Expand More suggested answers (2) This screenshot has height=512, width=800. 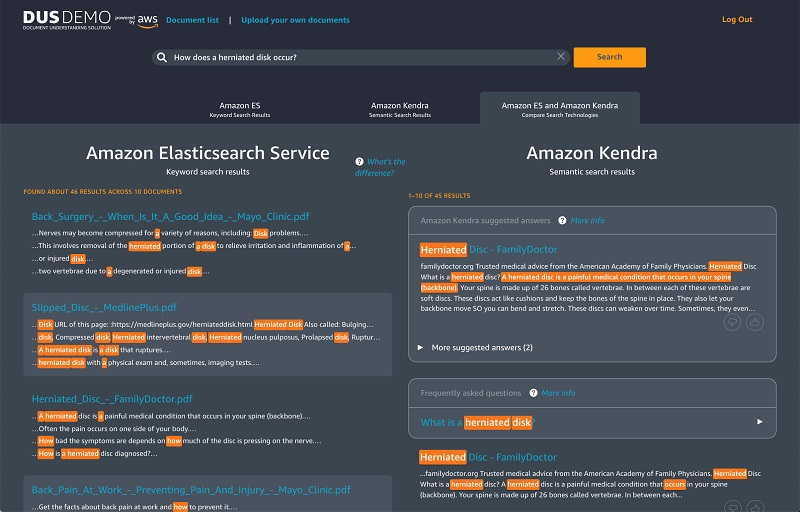[x=476, y=347]
